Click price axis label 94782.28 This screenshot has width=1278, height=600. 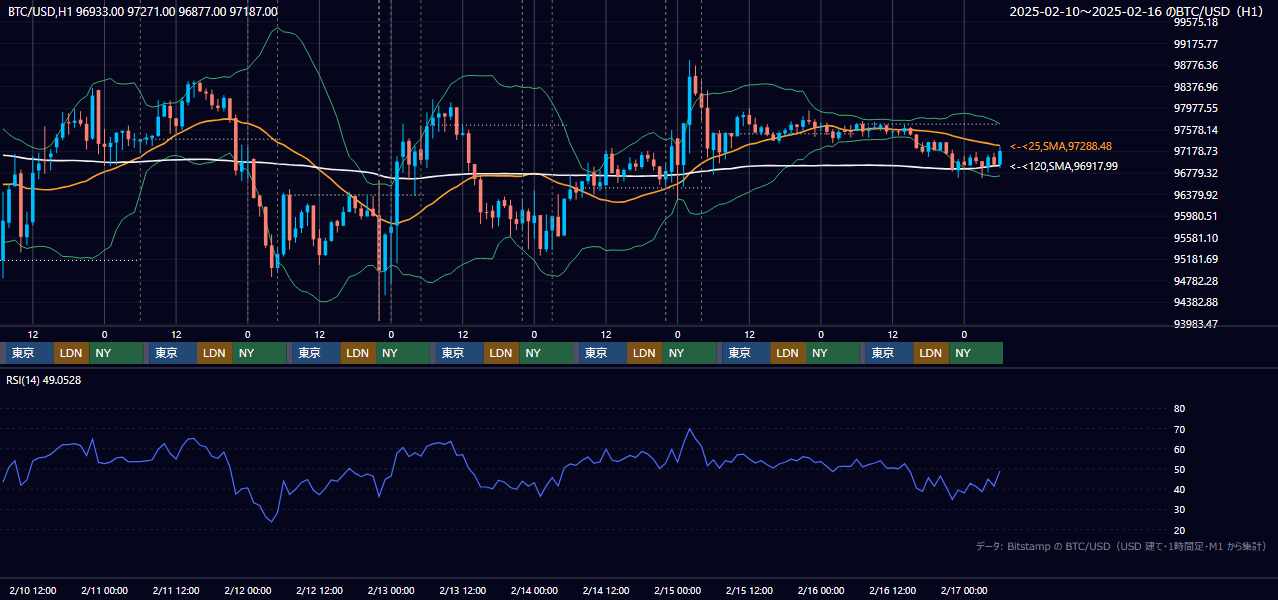(x=1195, y=281)
